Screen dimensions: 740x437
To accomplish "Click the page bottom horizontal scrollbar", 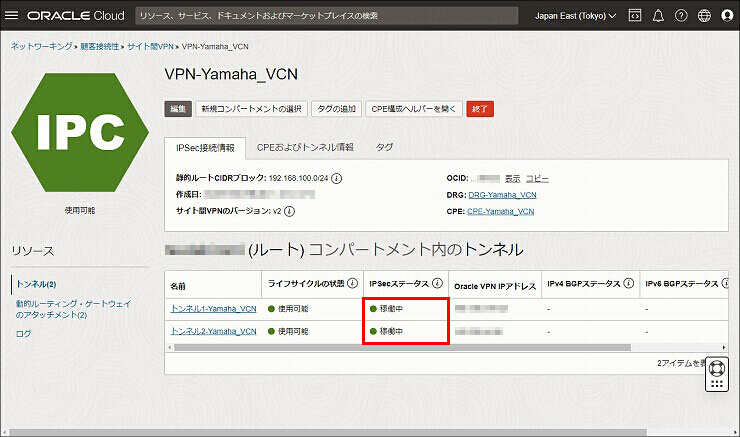I will point(328,432).
